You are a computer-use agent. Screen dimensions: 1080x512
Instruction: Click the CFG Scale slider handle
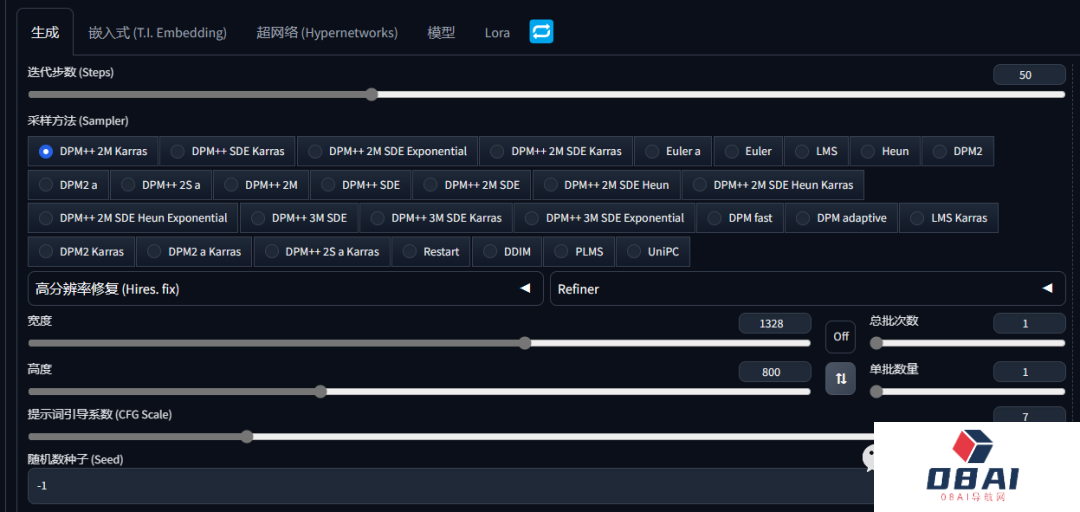[x=247, y=436]
